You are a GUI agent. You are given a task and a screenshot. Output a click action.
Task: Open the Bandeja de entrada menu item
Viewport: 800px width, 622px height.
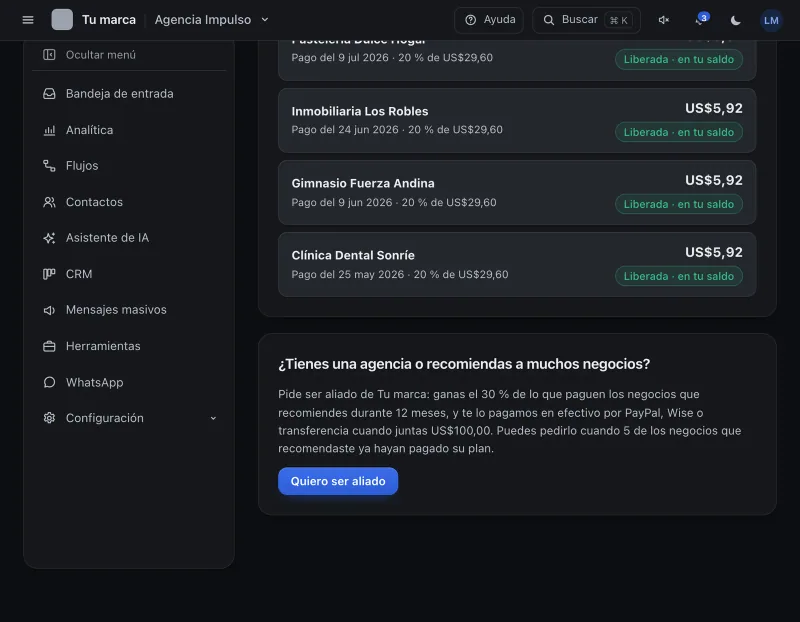[129, 93]
